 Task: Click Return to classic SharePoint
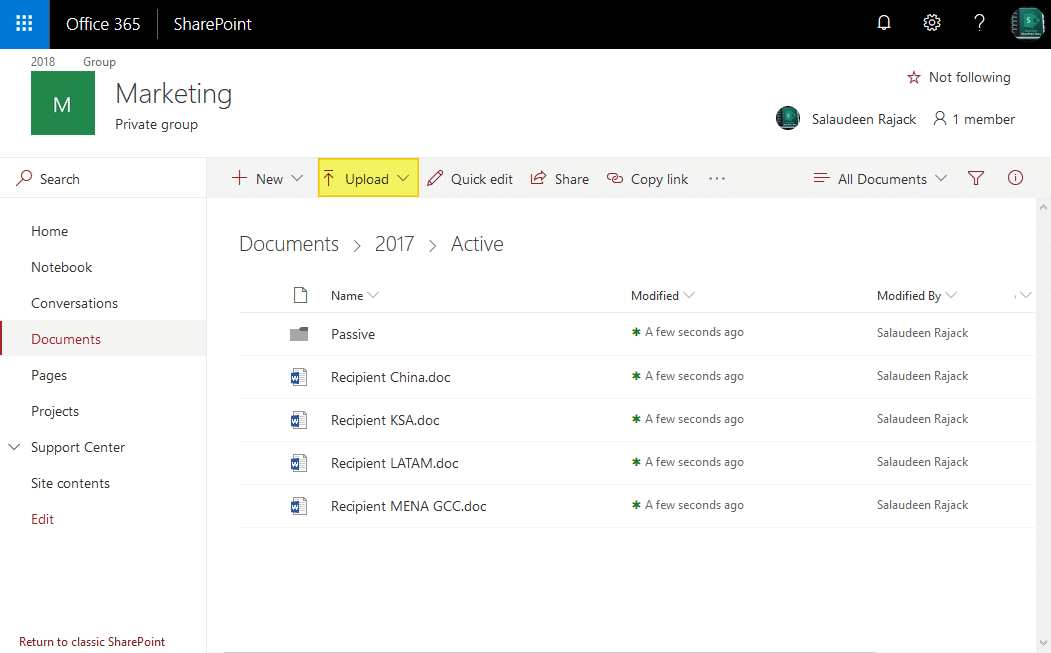[x=91, y=641]
